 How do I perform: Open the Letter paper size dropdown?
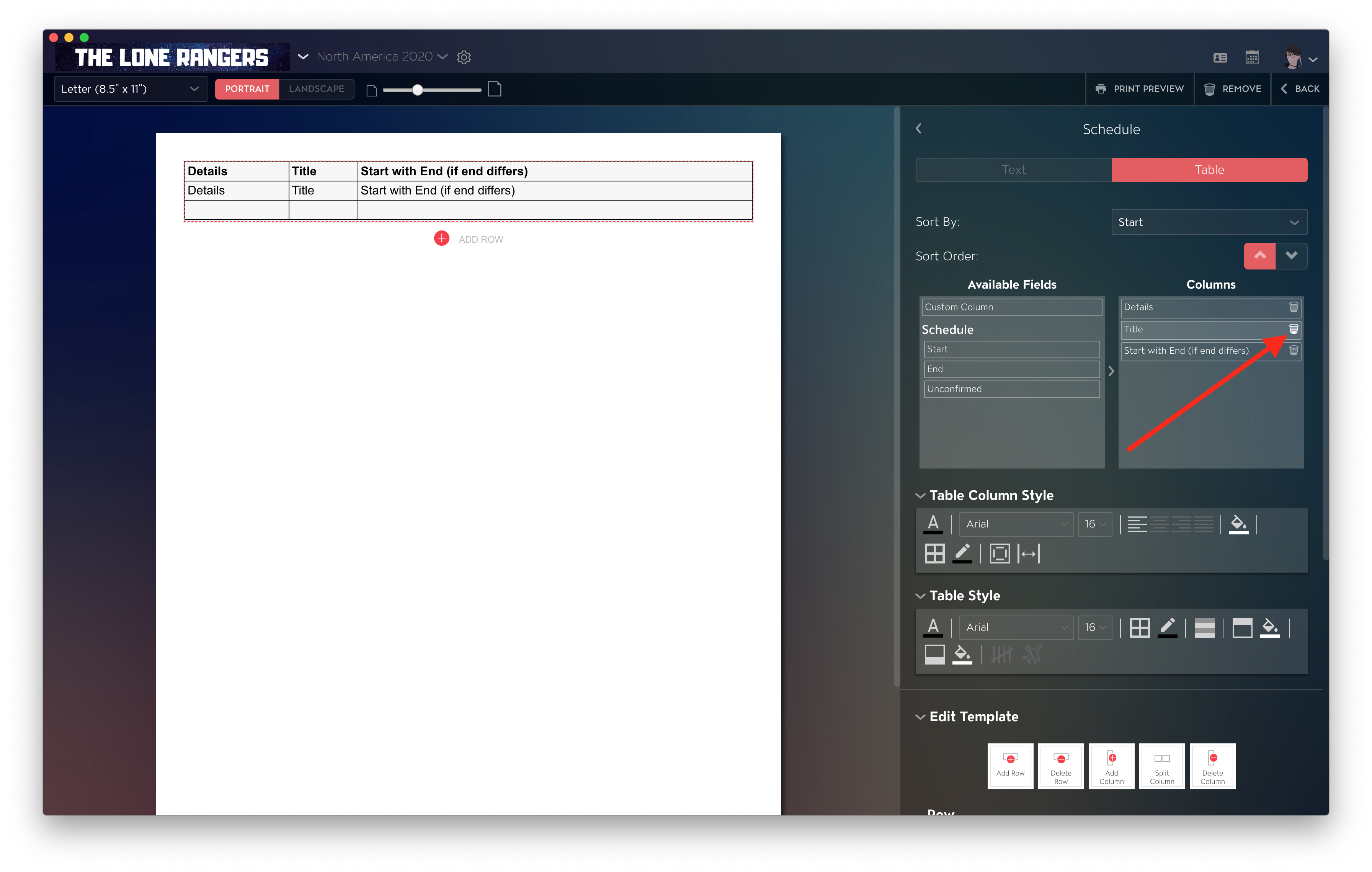[131, 89]
